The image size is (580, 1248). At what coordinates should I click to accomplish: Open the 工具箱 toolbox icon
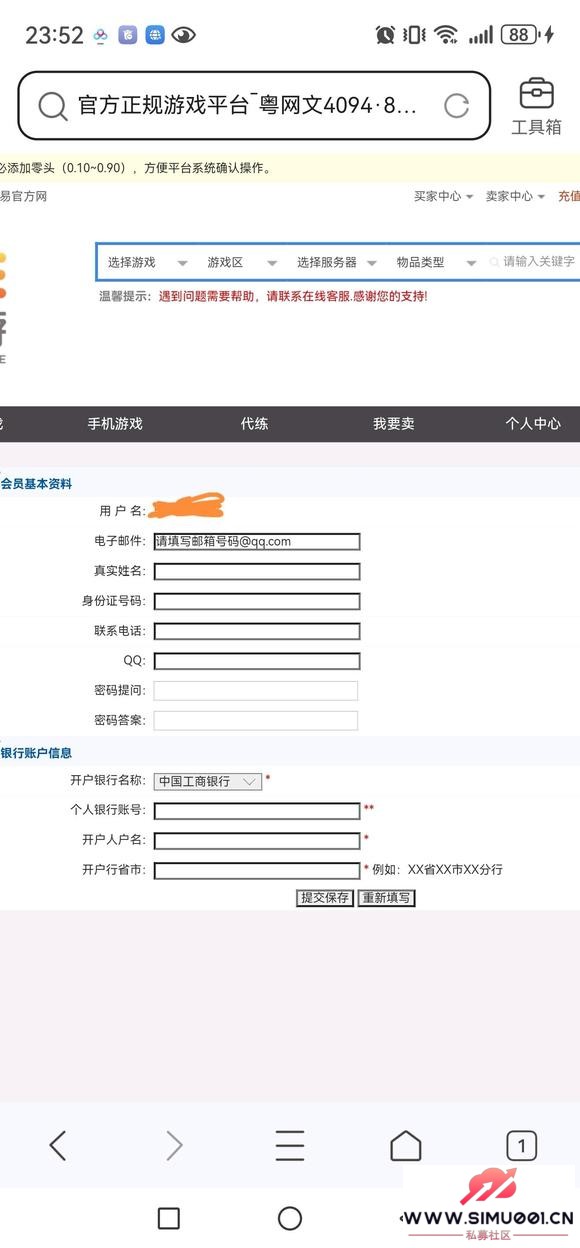point(537,106)
